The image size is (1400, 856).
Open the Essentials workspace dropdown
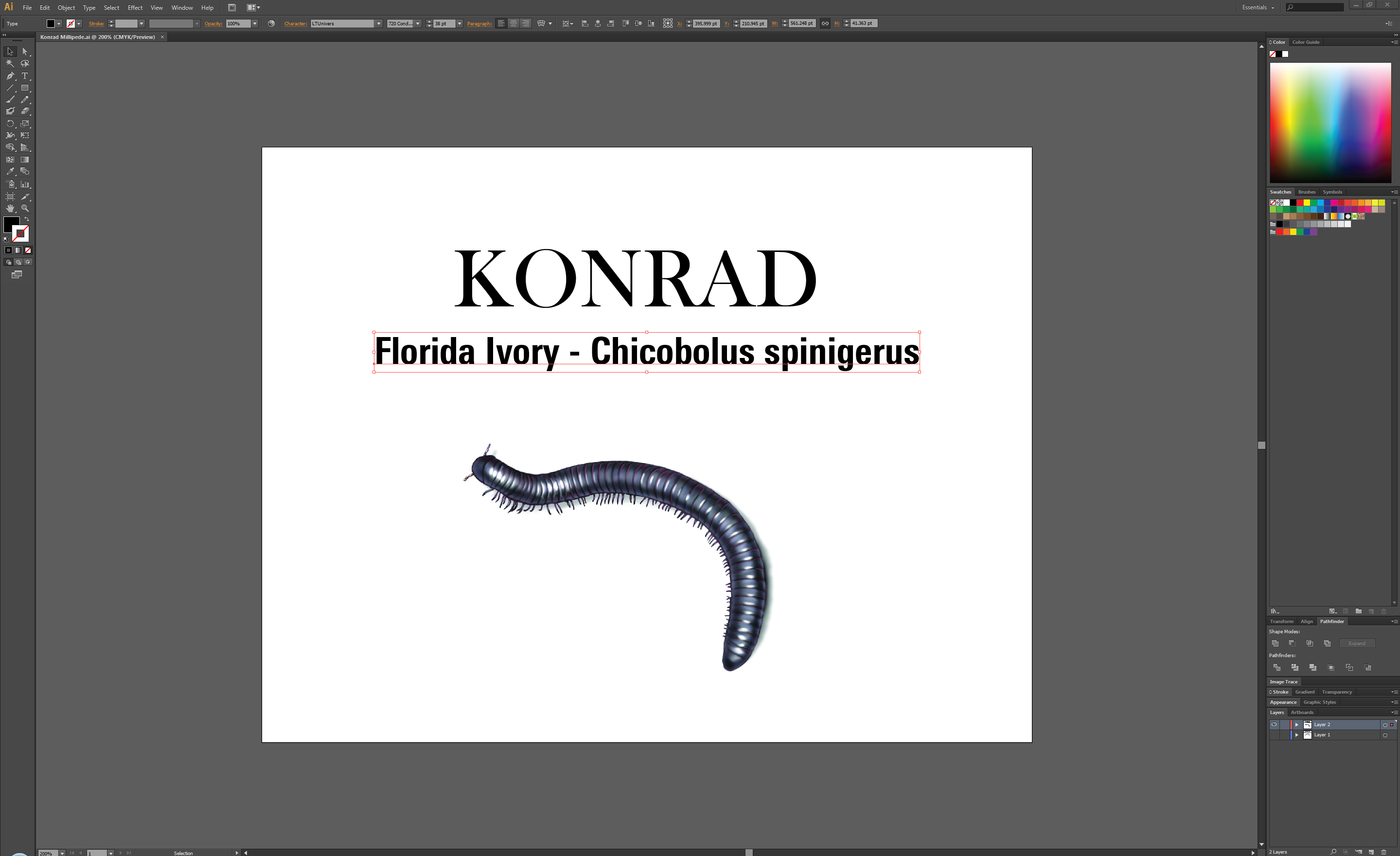pyautogui.click(x=1258, y=7)
